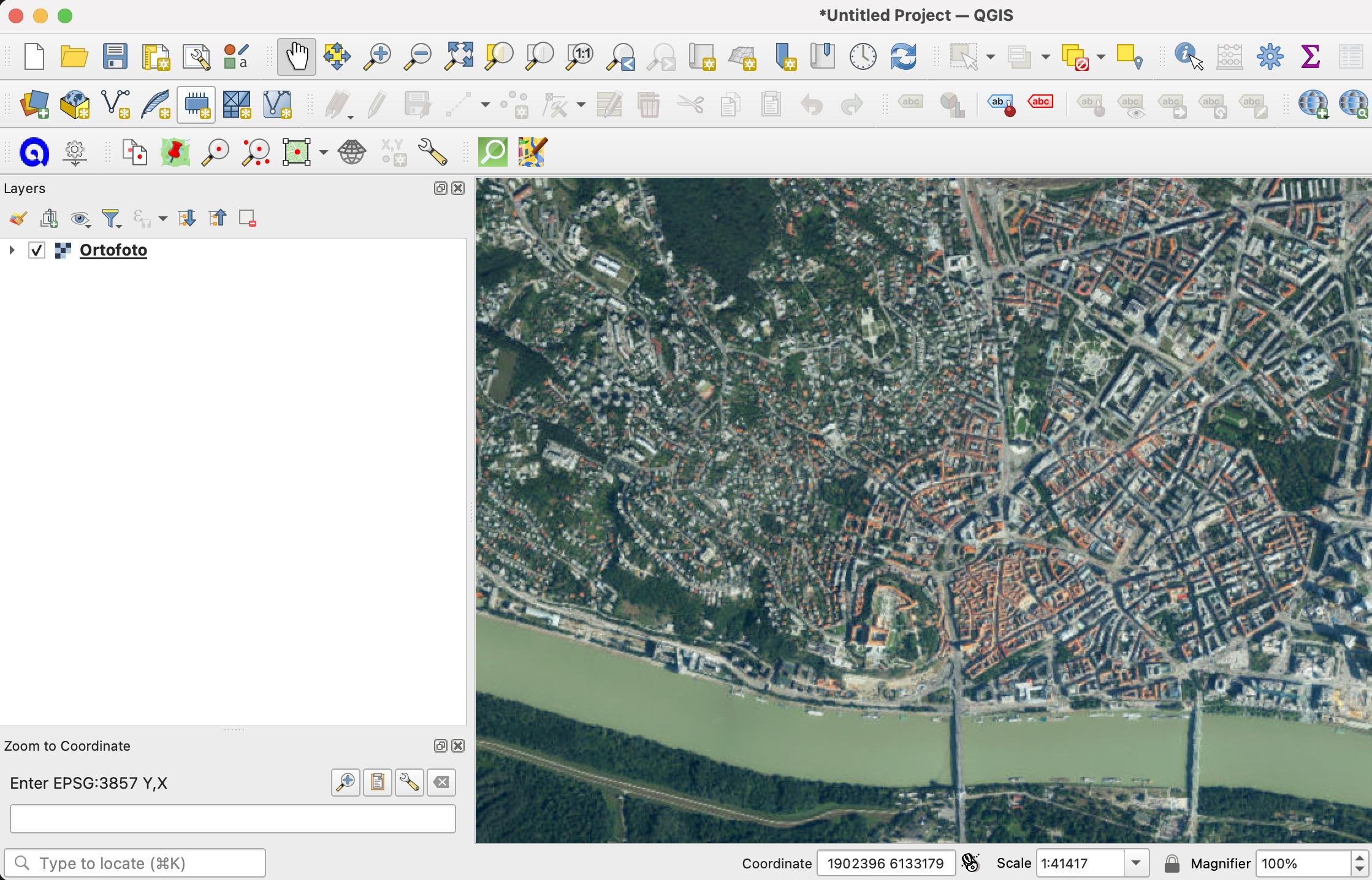Viewport: 1372px width, 880px height.
Task: Click the globe grid icon in plugin toolbar
Action: pyautogui.click(x=352, y=152)
